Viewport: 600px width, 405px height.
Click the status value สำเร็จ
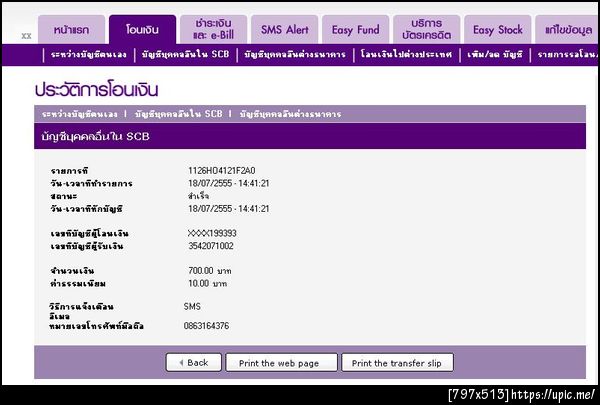tap(199, 196)
